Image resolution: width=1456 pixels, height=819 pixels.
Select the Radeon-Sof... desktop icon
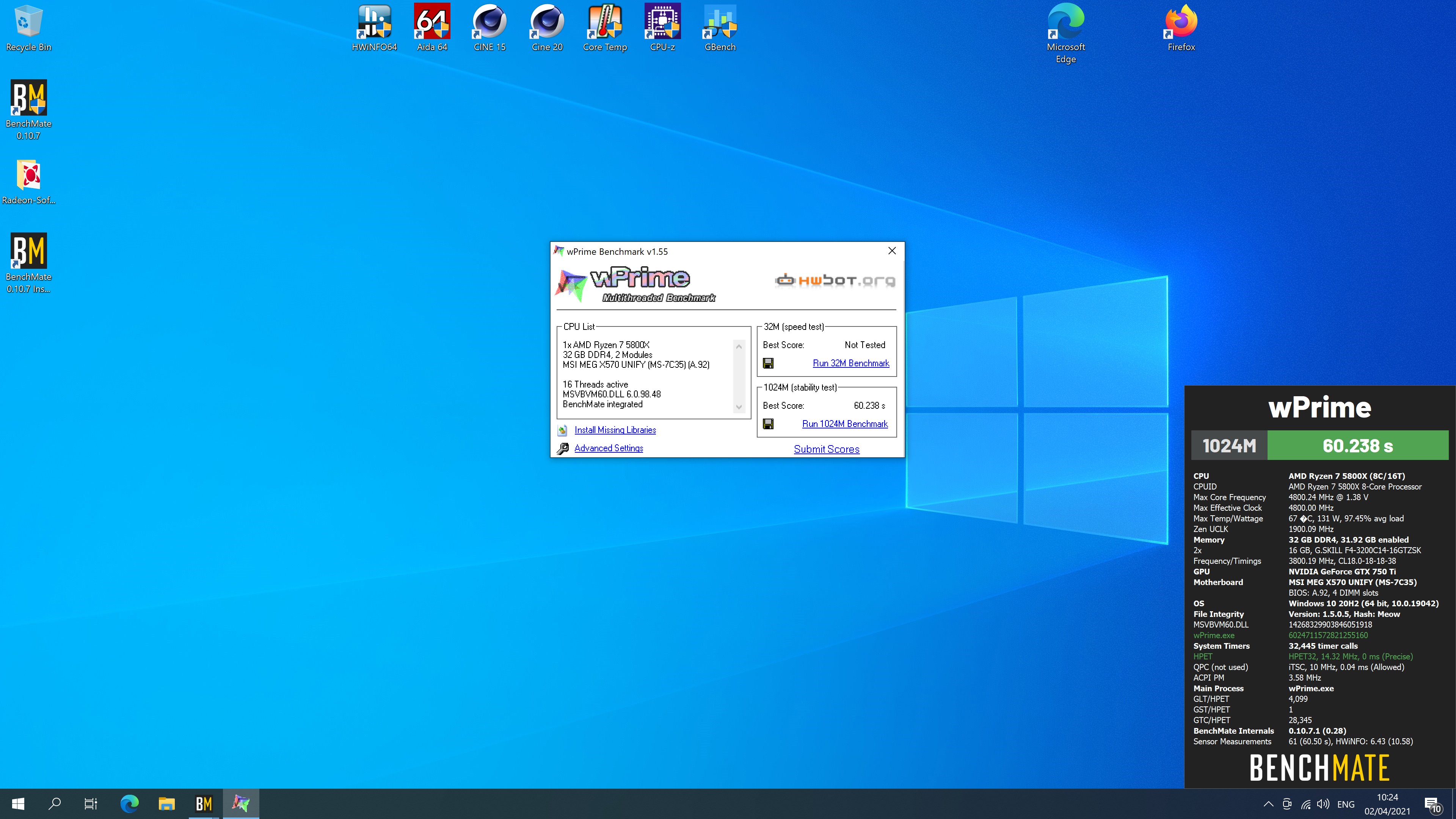[x=28, y=182]
